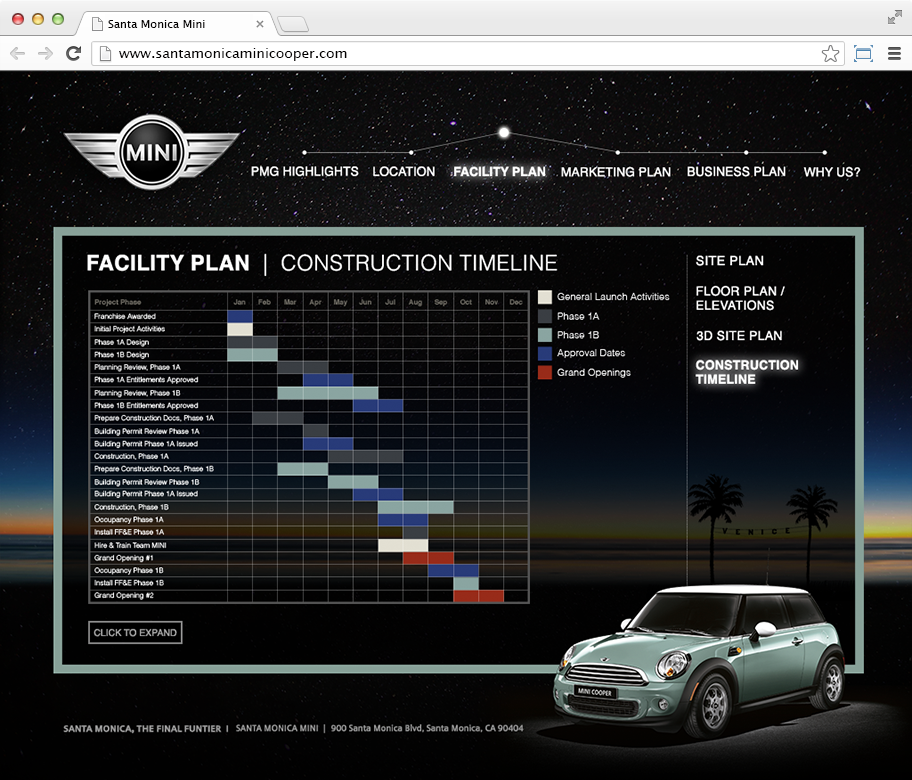Click the Initial Project Activities row label
The height and width of the screenshot is (780, 912).
(129, 329)
